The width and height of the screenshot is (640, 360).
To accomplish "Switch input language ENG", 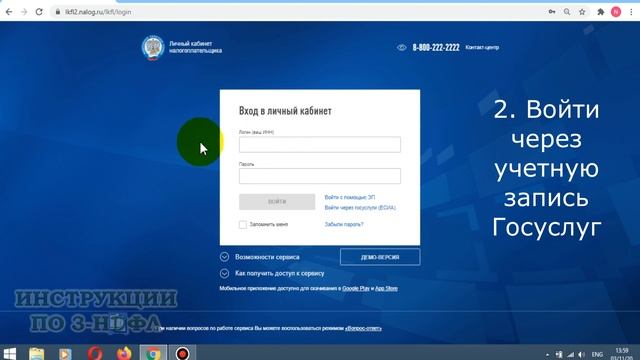I will pos(597,354).
